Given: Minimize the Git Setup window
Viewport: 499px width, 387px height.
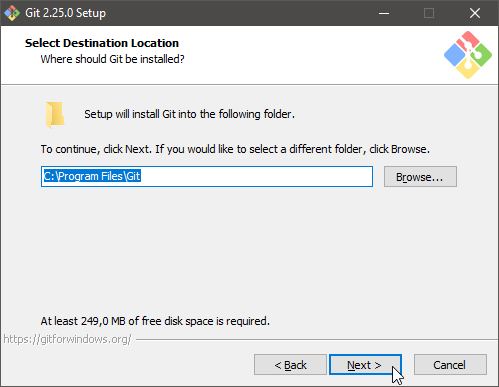Looking at the screenshot, I should 384,13.
